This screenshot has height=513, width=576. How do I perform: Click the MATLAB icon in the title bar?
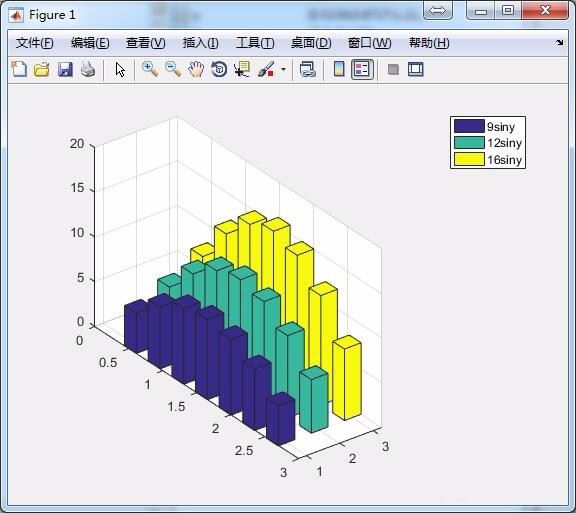coord(16,15)
